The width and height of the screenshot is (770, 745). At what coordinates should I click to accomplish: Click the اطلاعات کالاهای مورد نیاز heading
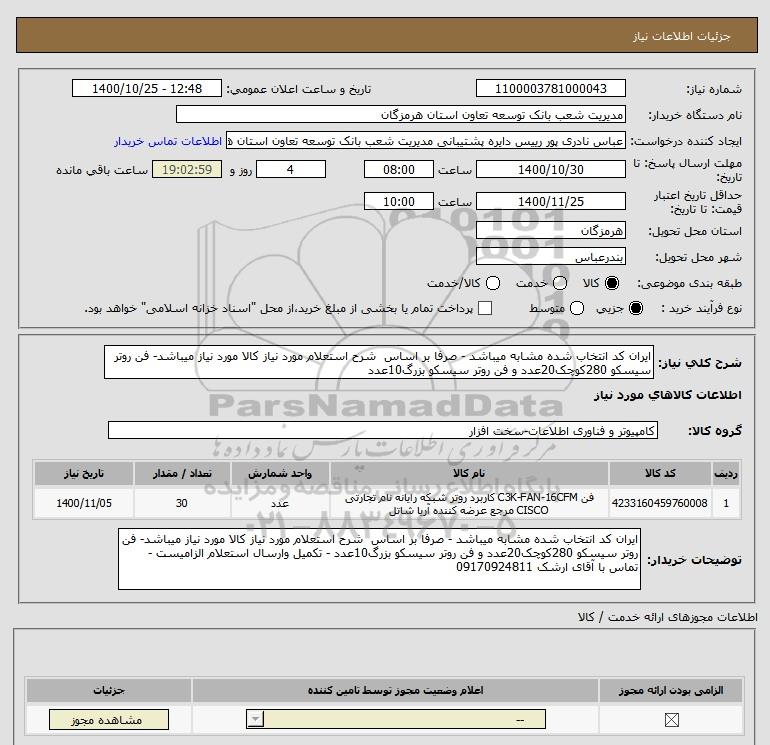point(668,395)
